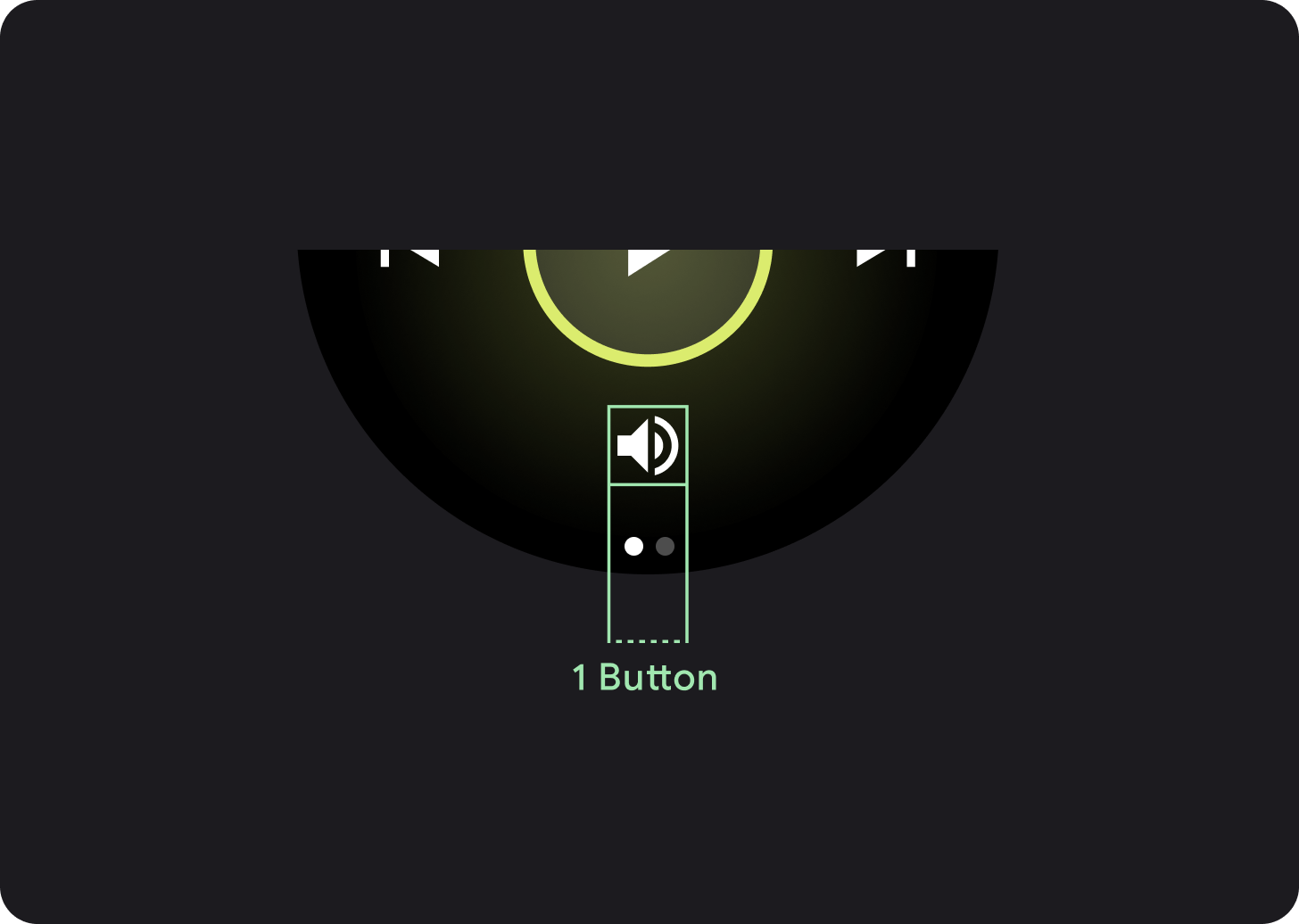Viewport: 1299px width, 924px height.
Task: Click the digit "1" in the green label
Action: pyautogui.click(x=580, y=678)
